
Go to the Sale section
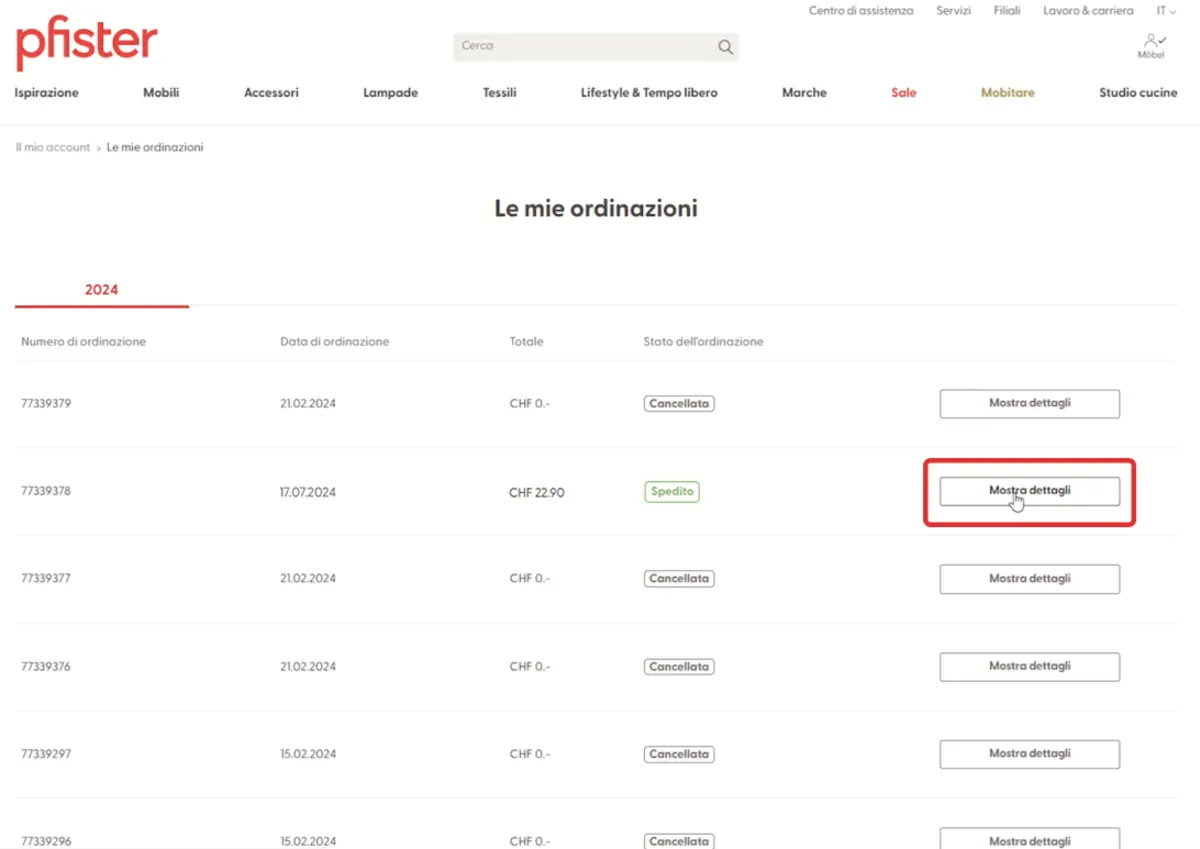pyautogui.click(x=903, y=93)
